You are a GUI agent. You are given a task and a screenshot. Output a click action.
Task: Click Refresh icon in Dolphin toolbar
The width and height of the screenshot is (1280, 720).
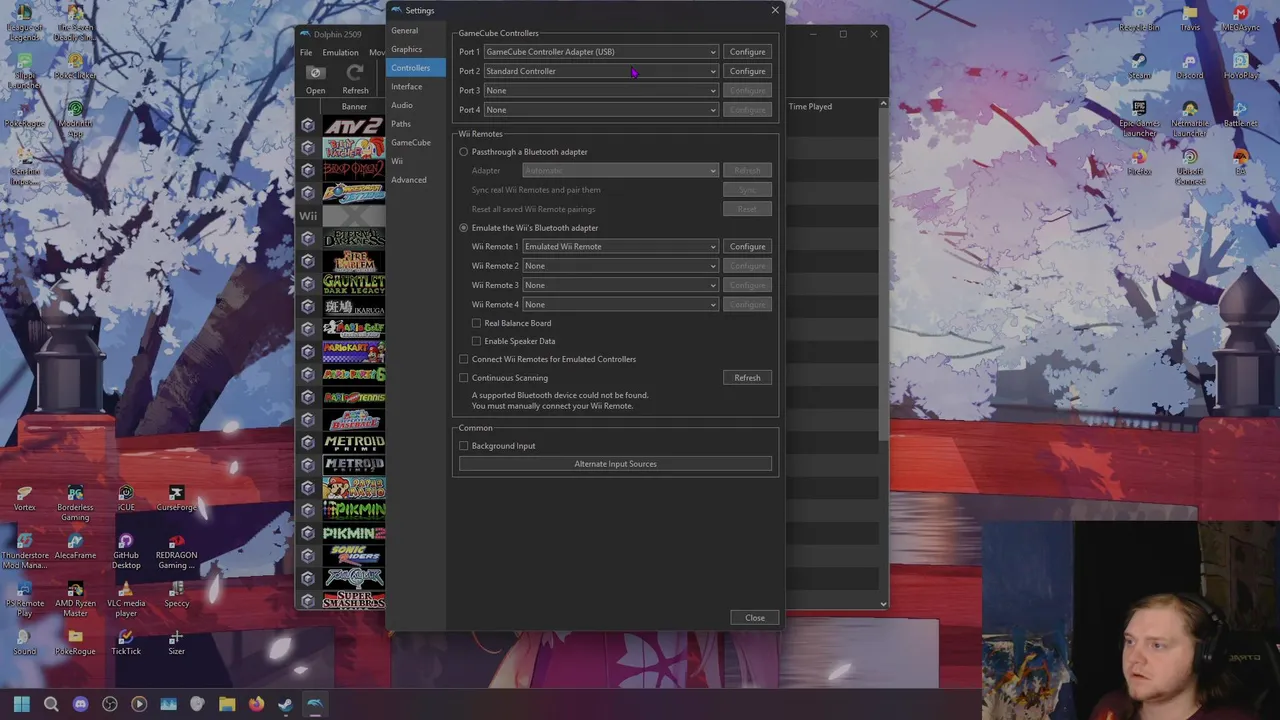pyautogui.click(x=354, y=73)
